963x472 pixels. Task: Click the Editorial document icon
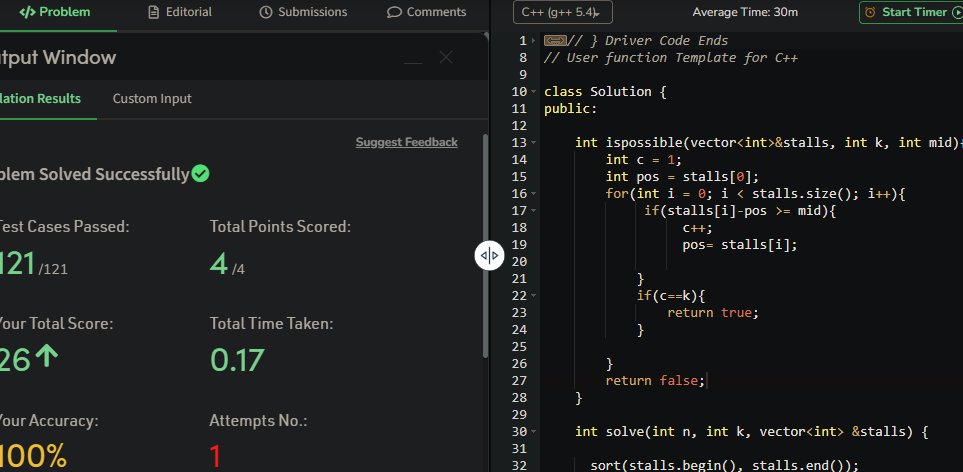[x=154, y=12]
